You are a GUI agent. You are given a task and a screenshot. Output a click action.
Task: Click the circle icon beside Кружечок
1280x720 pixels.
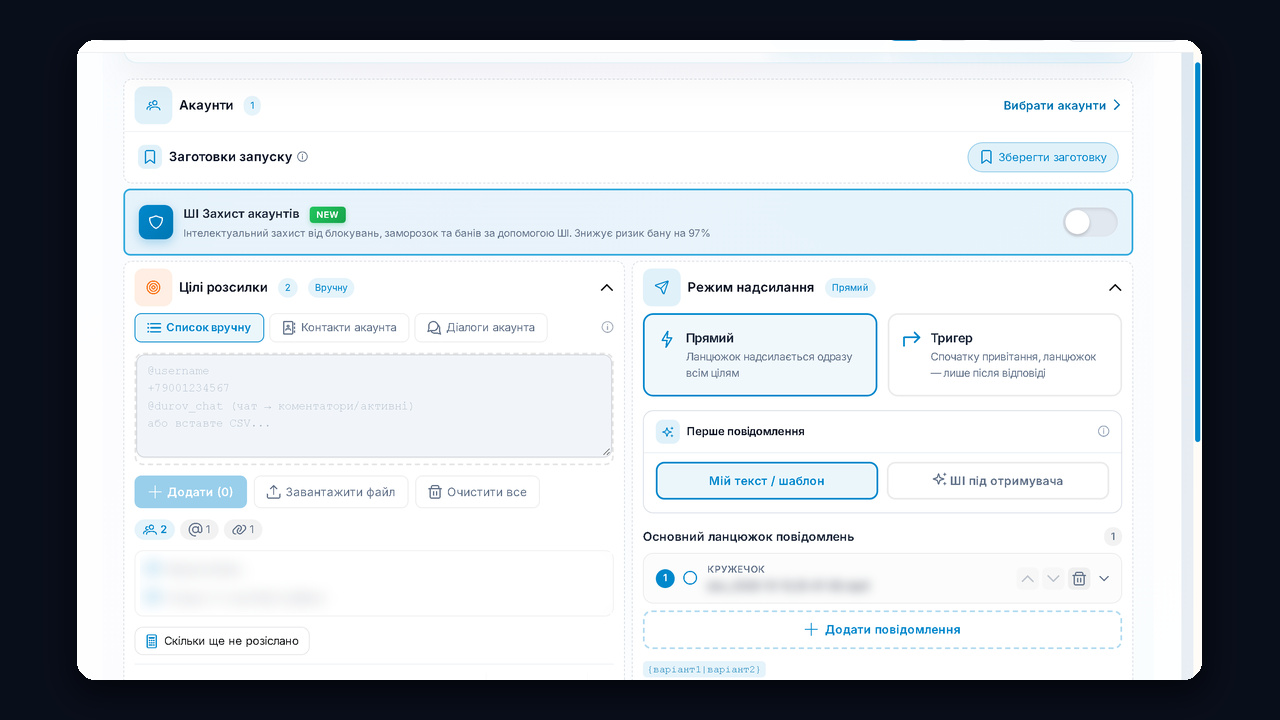point(690,578)
